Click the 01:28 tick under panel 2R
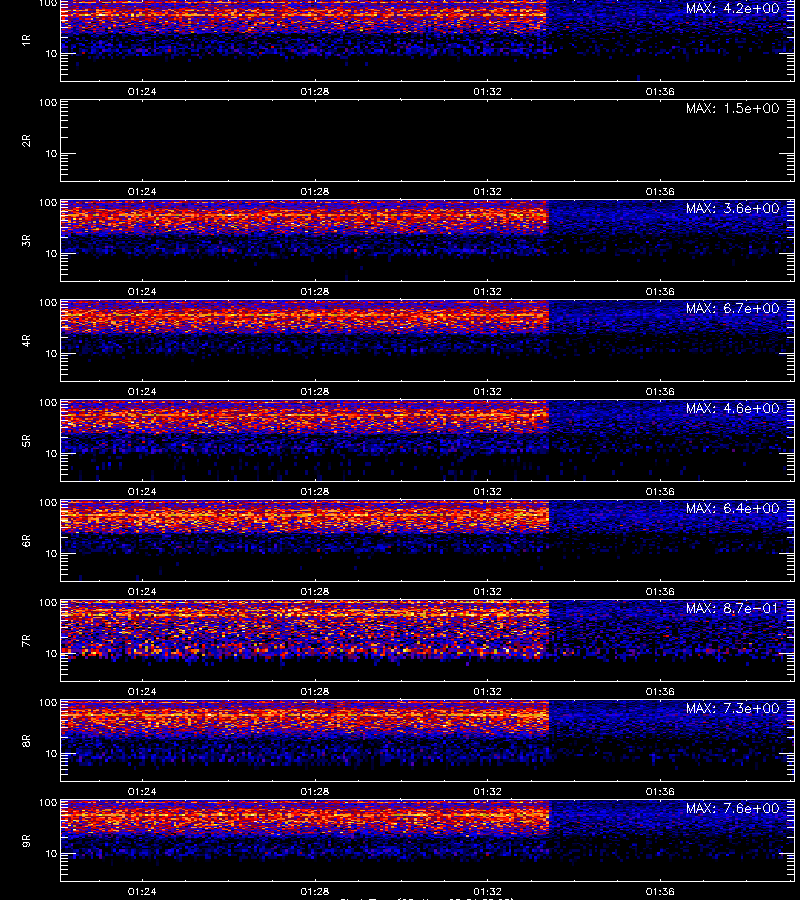Viewport: 800px width, 900px height. [314, 191]
